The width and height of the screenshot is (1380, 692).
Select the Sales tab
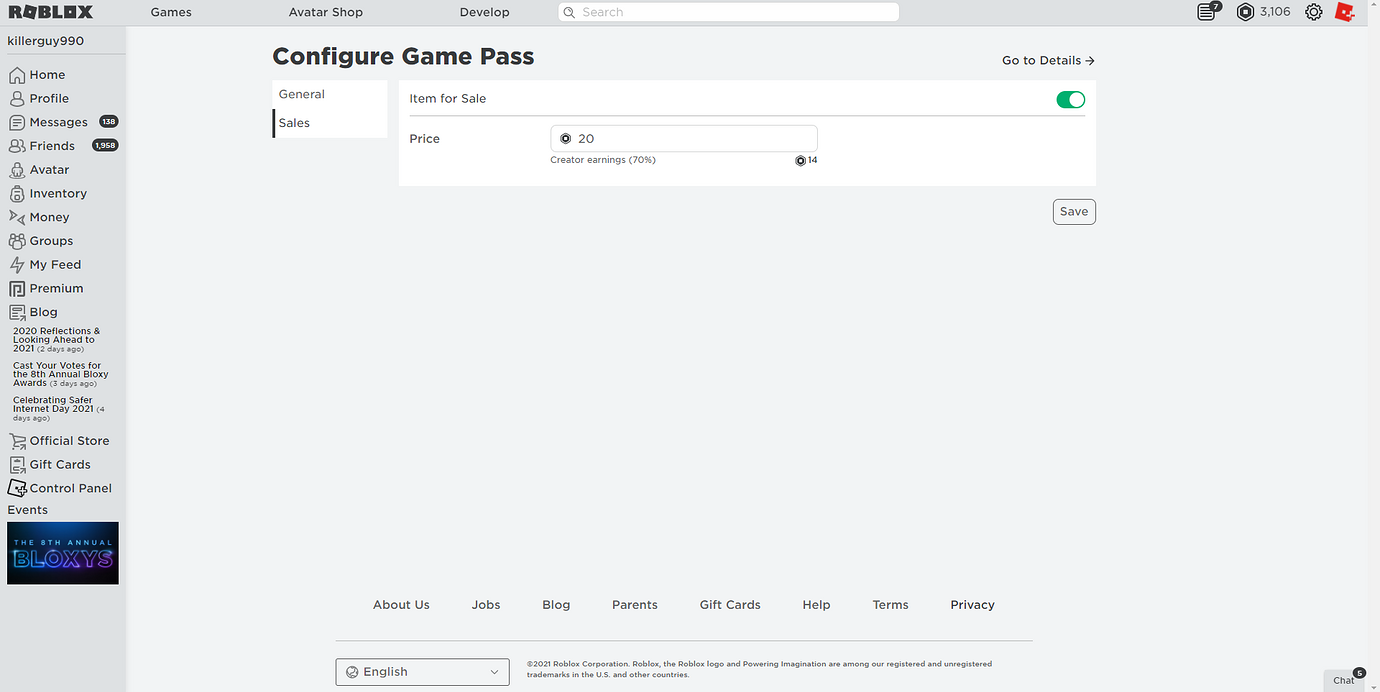pos(330,123)
